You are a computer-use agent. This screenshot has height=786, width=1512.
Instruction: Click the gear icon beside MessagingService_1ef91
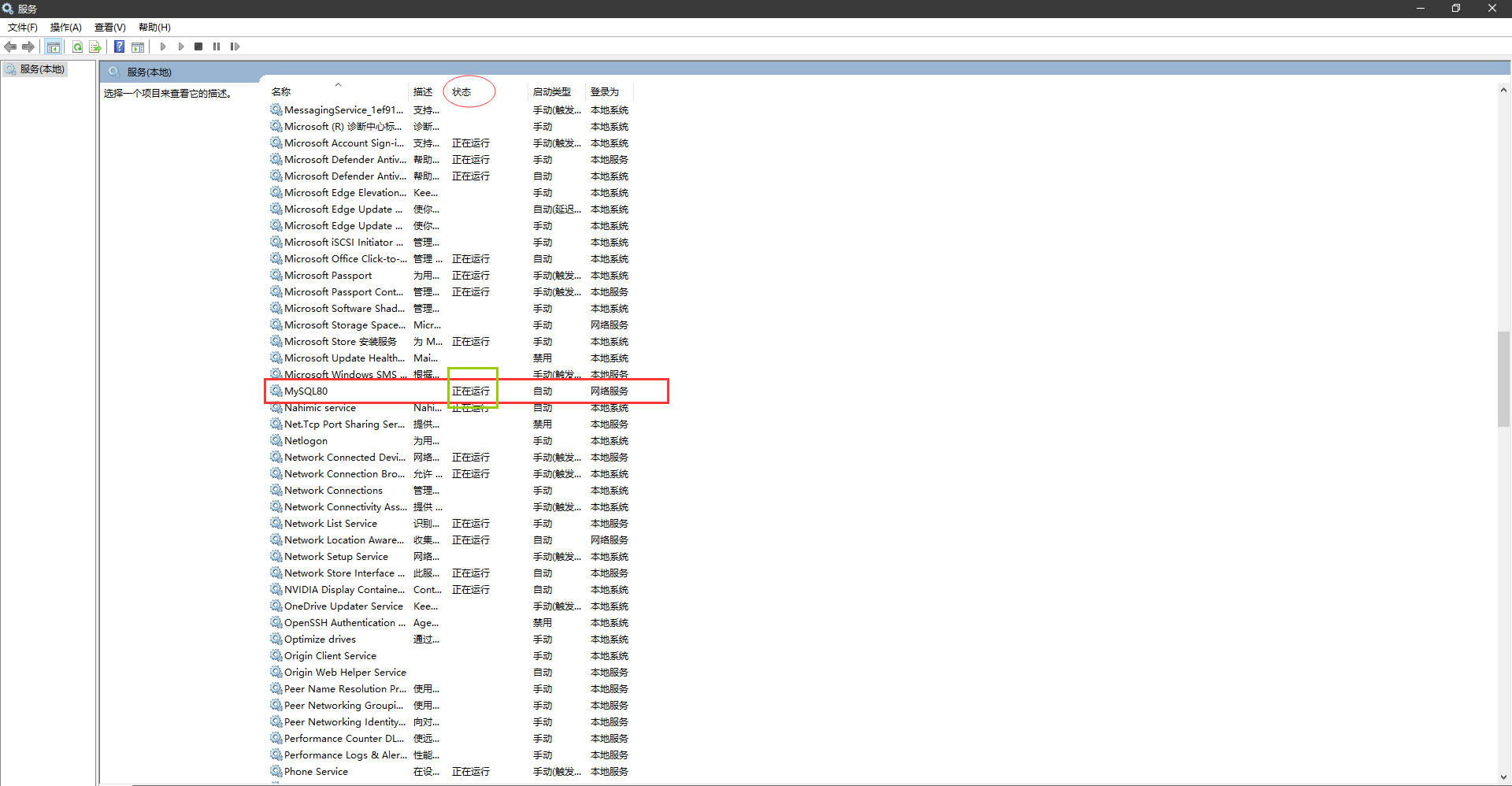[276, 109]
